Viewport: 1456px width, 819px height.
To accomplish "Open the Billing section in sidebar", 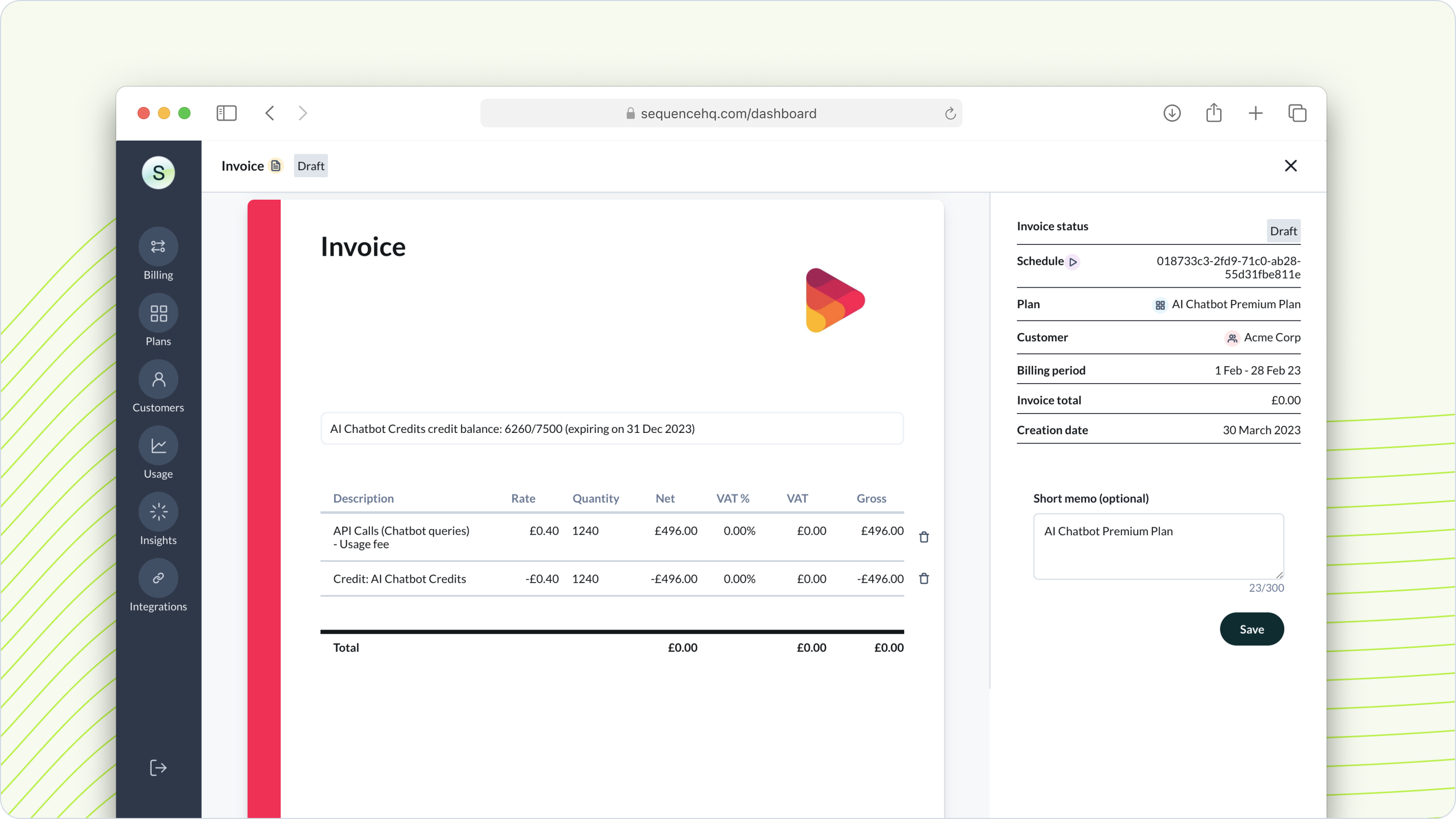I will point(158,247).
